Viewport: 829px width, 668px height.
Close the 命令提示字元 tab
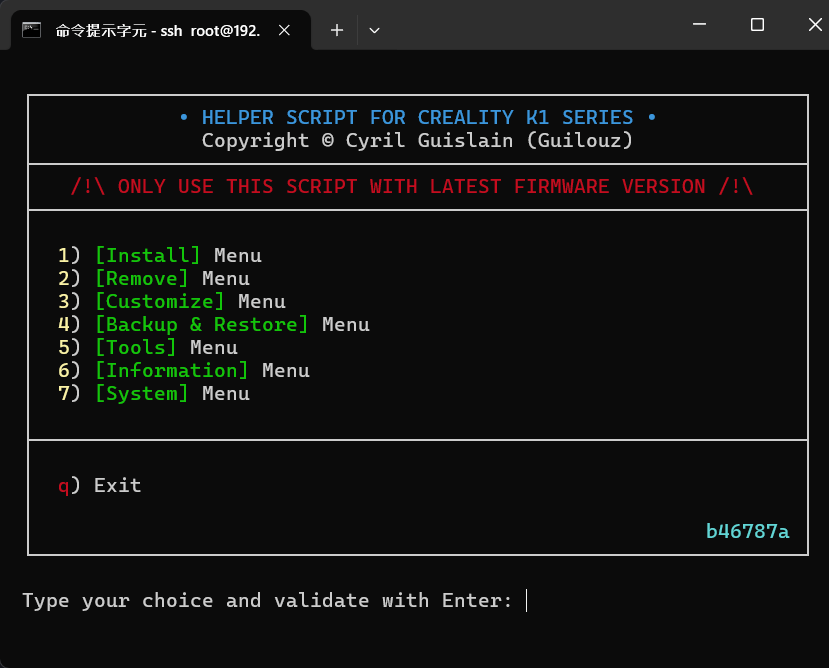283,30
